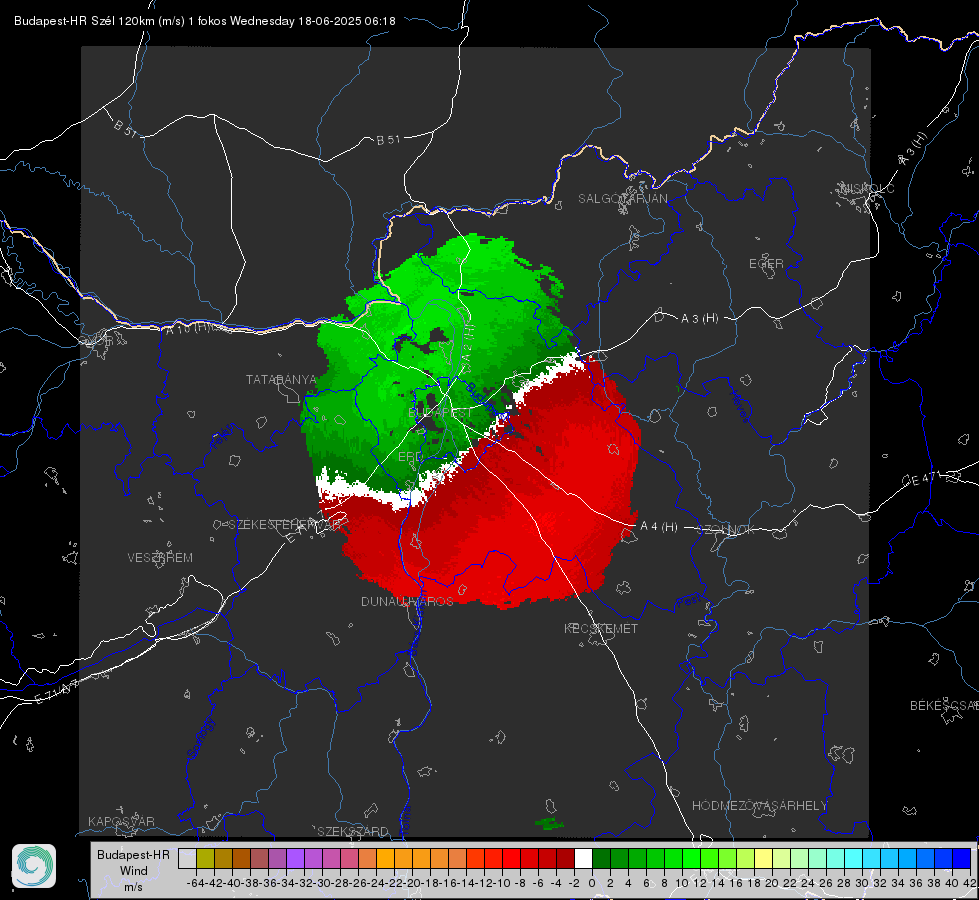The image size is (979, 900).
Task: Click the swirl logo icon beside the legend
Action: [x=34, y=866]
